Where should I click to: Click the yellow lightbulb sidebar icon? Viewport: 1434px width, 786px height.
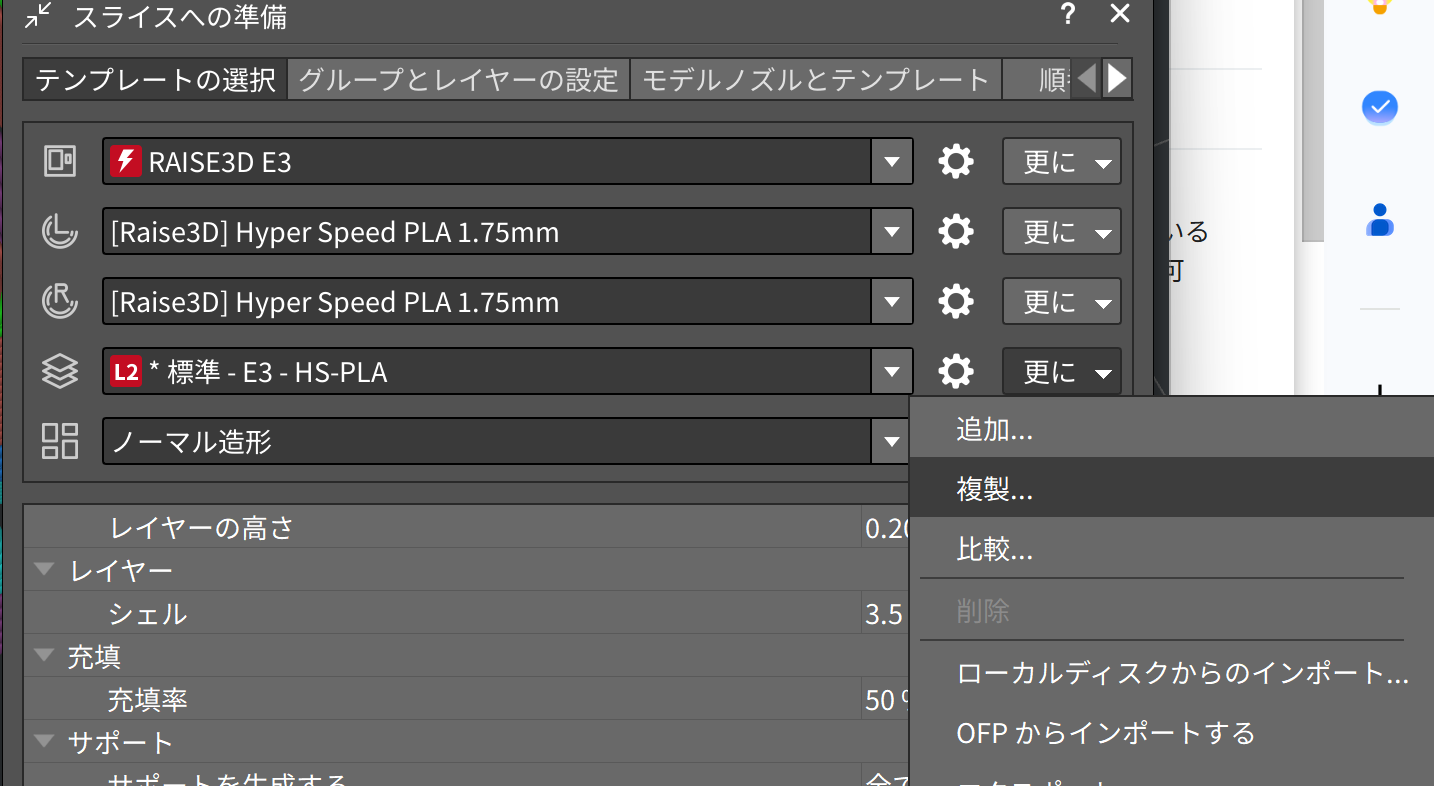pyautogui.click(x=1380, y=6)
